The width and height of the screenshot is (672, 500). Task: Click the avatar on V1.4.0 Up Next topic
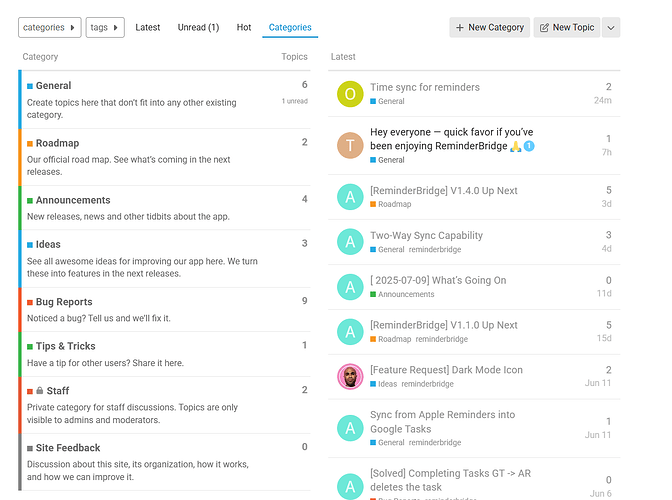350,197
